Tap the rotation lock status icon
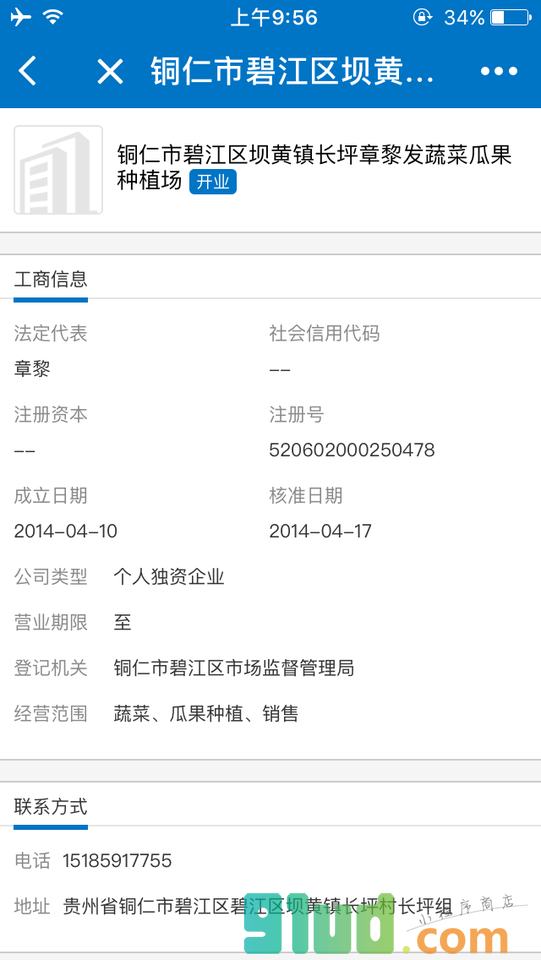541x960 pixels. (x=422, y=17)
